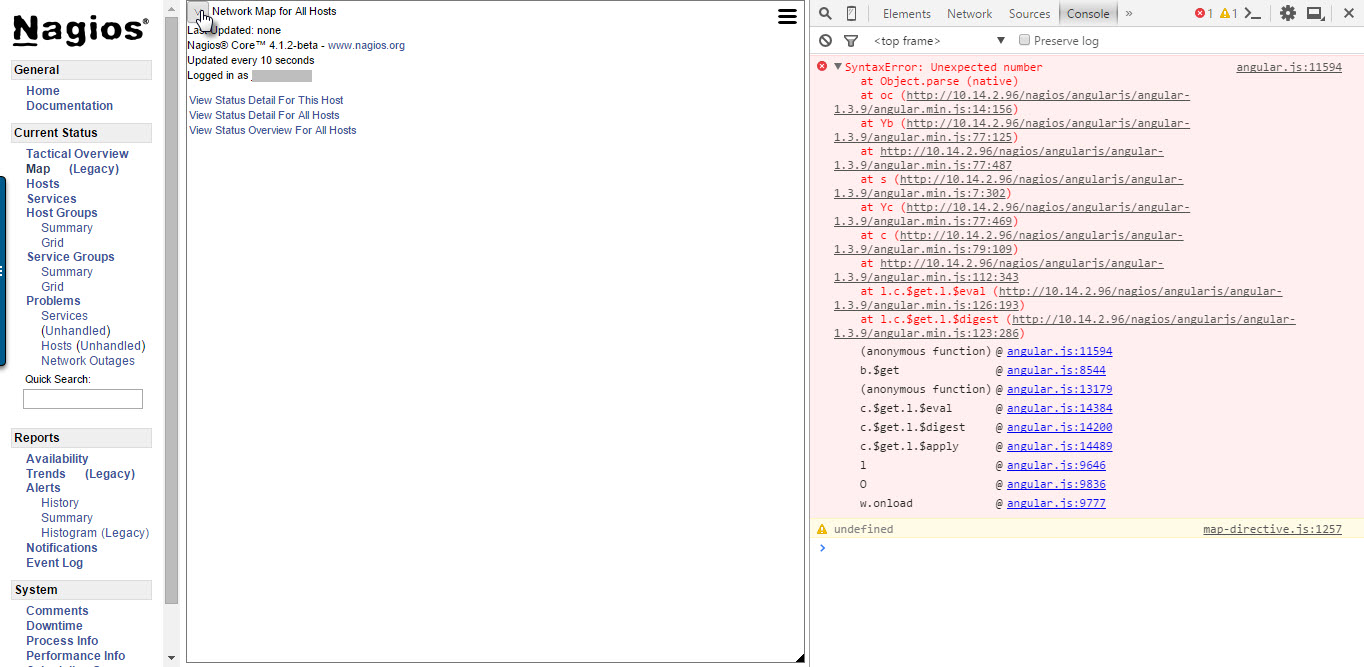Open Tactical Overview in sidebar
1364x667 pixels.
[77, 154]
